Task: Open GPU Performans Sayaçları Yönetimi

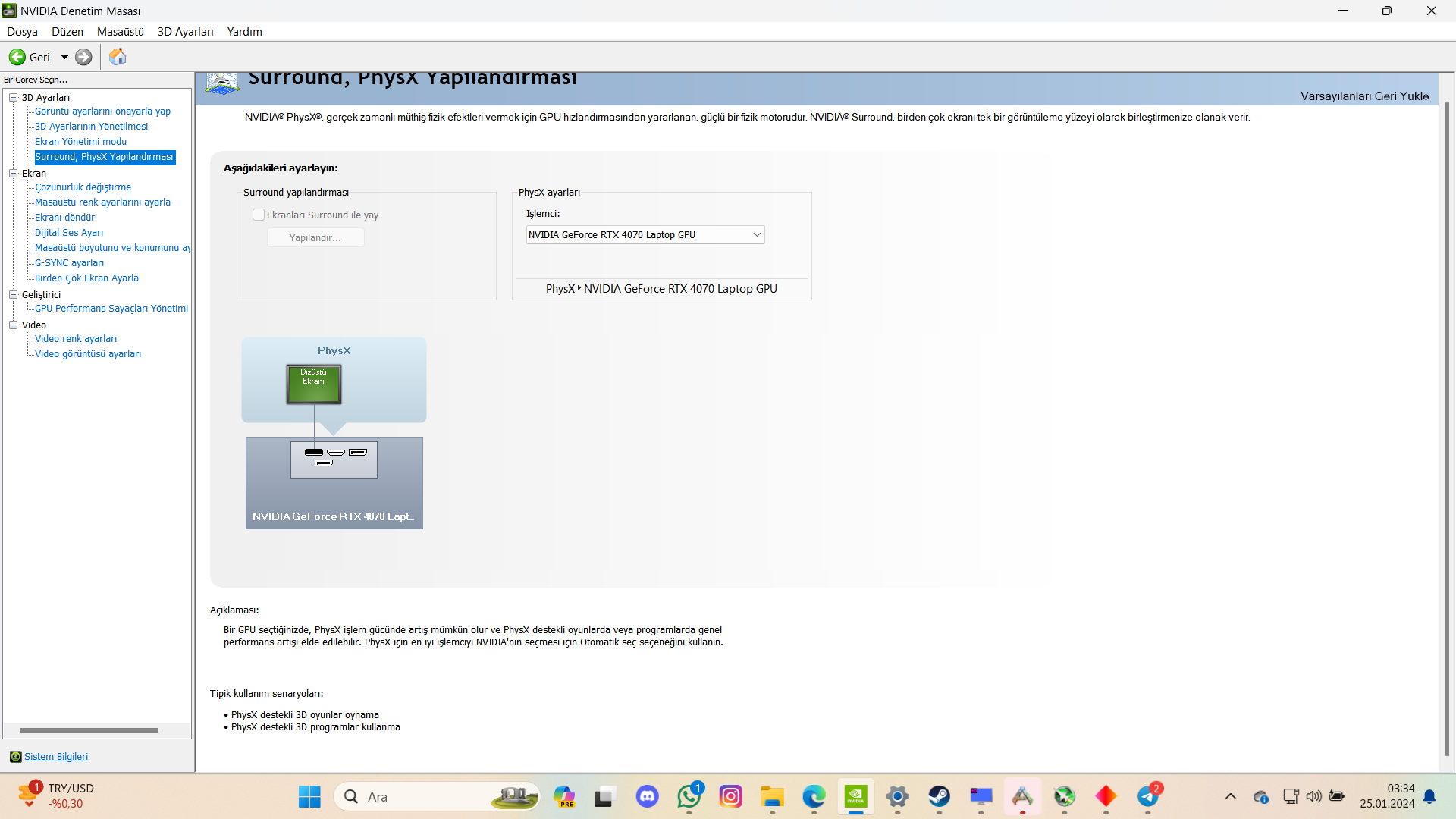Action: tap(111, 309)
